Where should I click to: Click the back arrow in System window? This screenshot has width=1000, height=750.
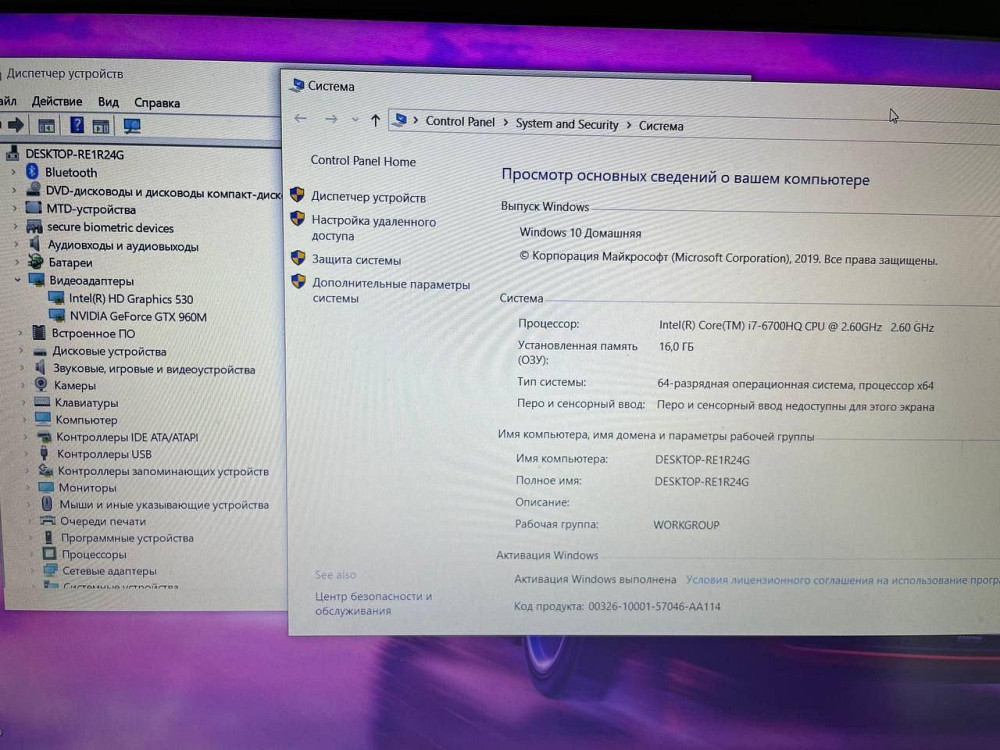pyautogui.click(x=300, y=119)
